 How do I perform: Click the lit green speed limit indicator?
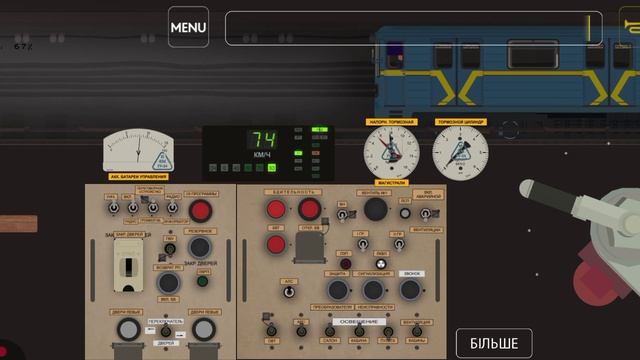coord(271,168)
